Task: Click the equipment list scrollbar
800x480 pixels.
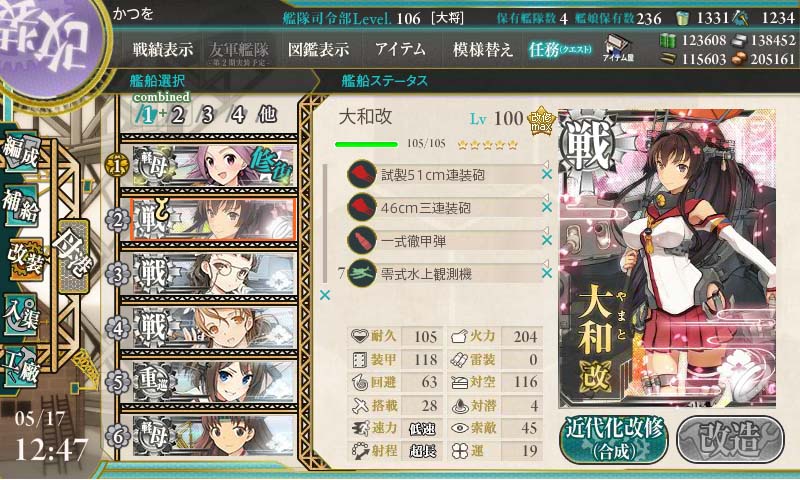Action: [324, 224]
